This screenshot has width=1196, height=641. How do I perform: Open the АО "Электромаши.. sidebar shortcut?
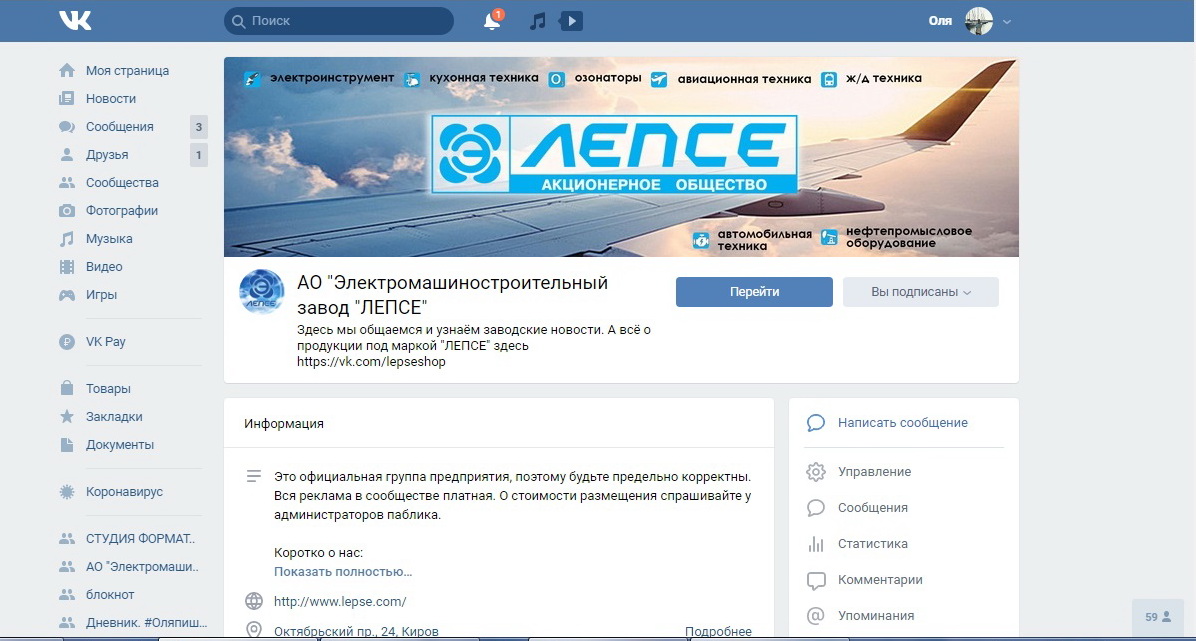pos(142,567)
